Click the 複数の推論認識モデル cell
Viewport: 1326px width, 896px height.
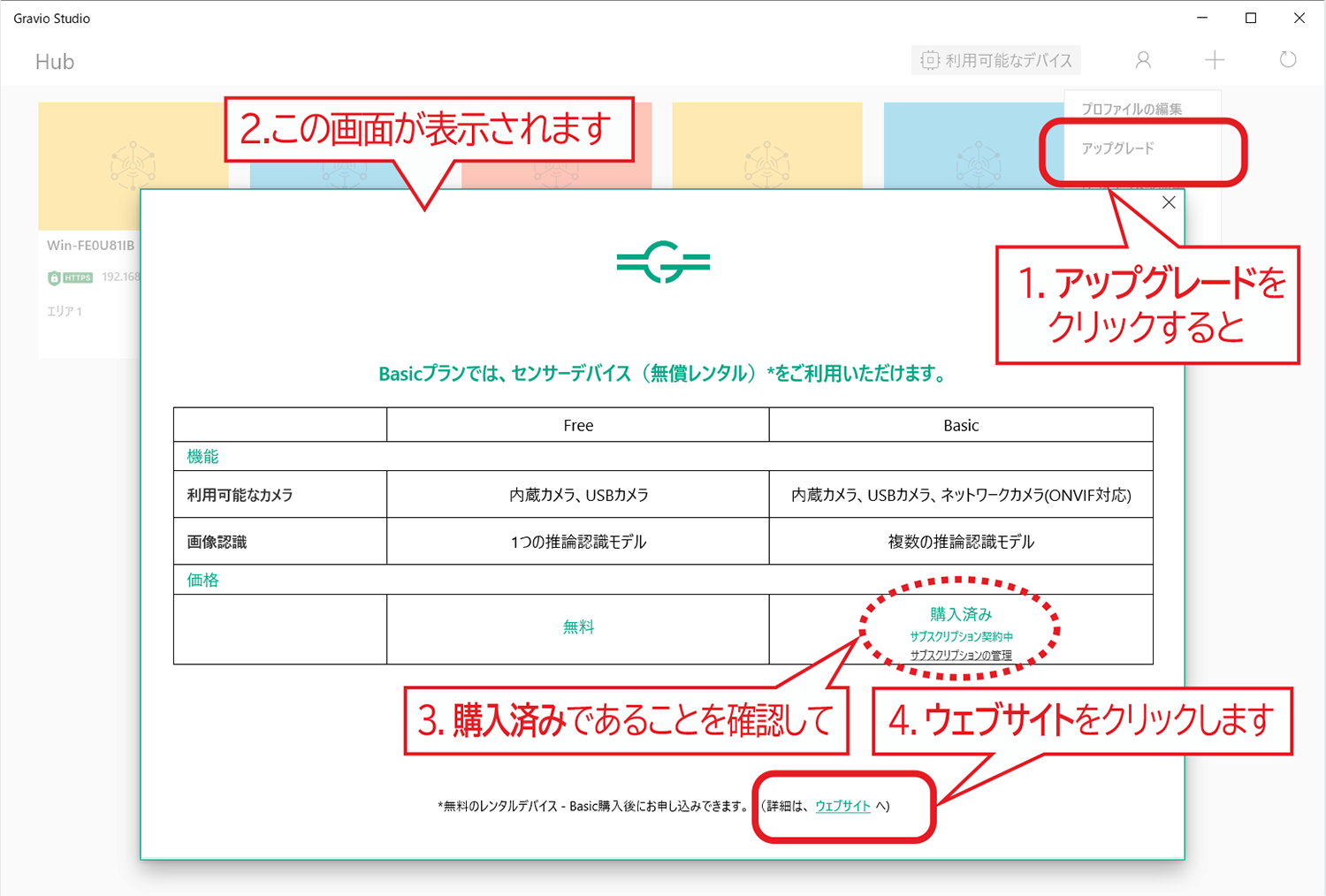coord(961,542)
